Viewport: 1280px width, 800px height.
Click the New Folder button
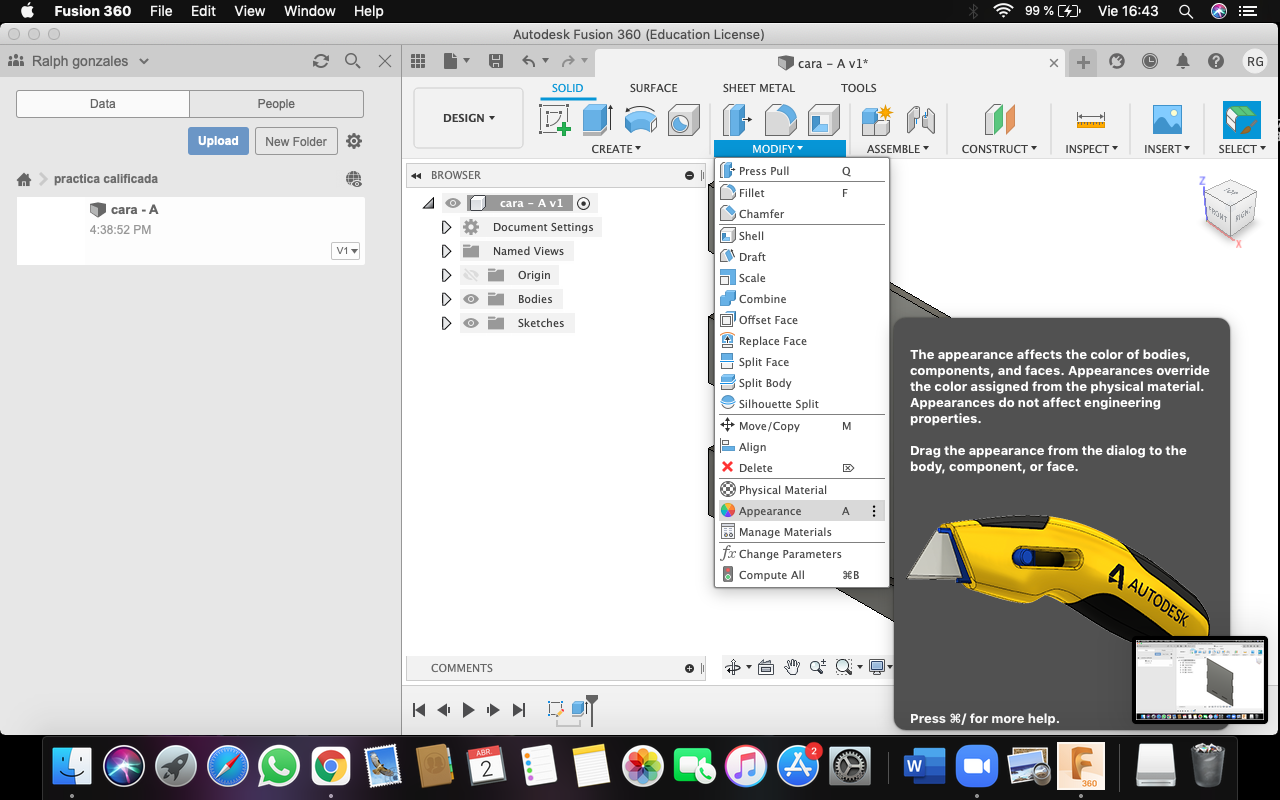click(x=296, y=141)
